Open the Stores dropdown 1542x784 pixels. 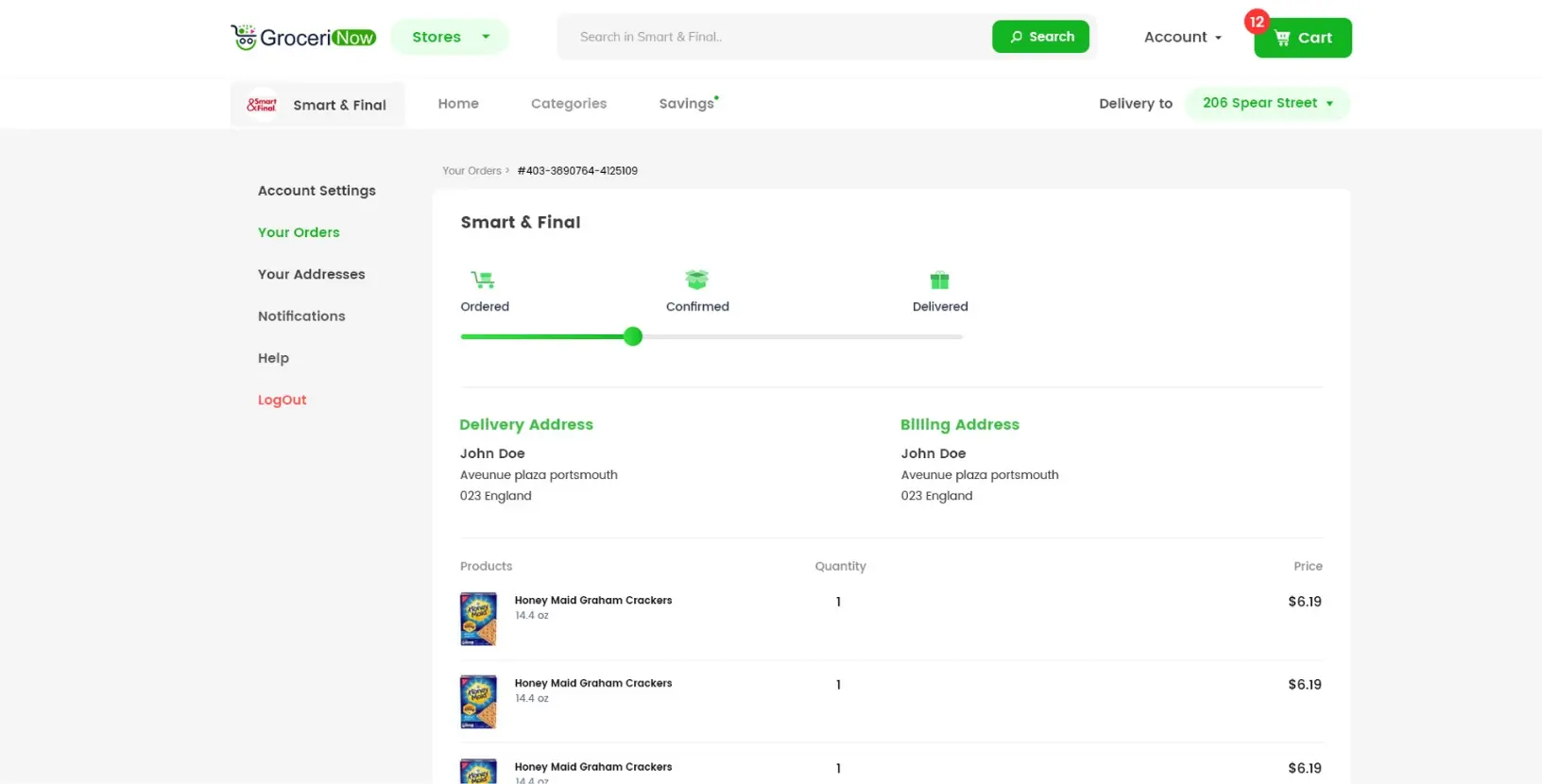pyautogui.click(x=450, y=37)
